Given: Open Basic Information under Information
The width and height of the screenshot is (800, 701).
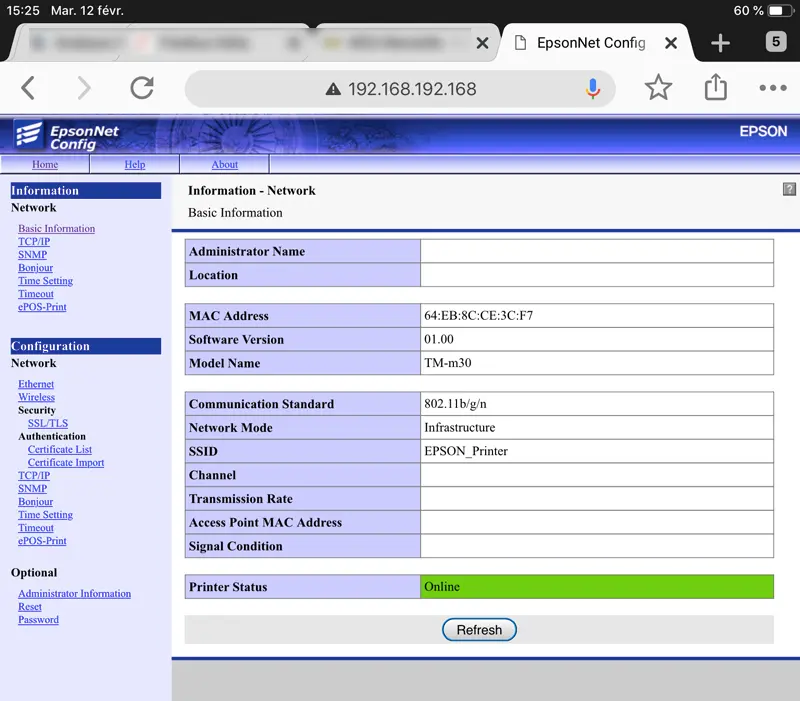Looking at the screenshot, I should pos(57,229).
